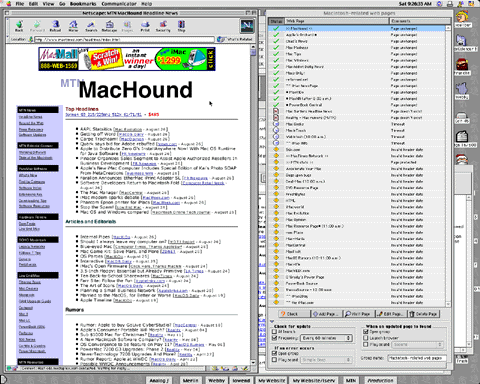Click the Group name text field

tap(417, 358)
